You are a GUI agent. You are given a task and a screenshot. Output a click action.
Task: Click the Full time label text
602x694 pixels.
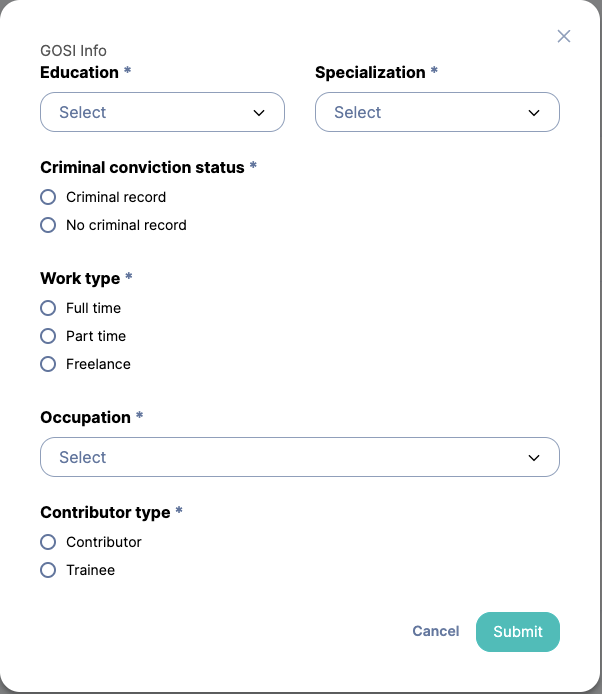(x=93, y=308)
